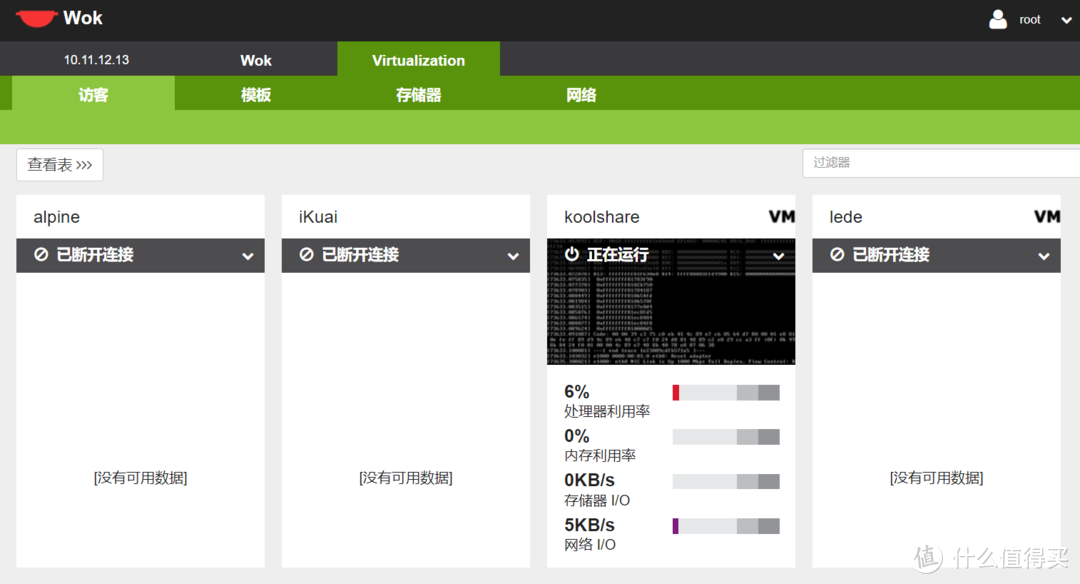
Task: Switch to the 模板 tab
Action: (x=256, y=95)
